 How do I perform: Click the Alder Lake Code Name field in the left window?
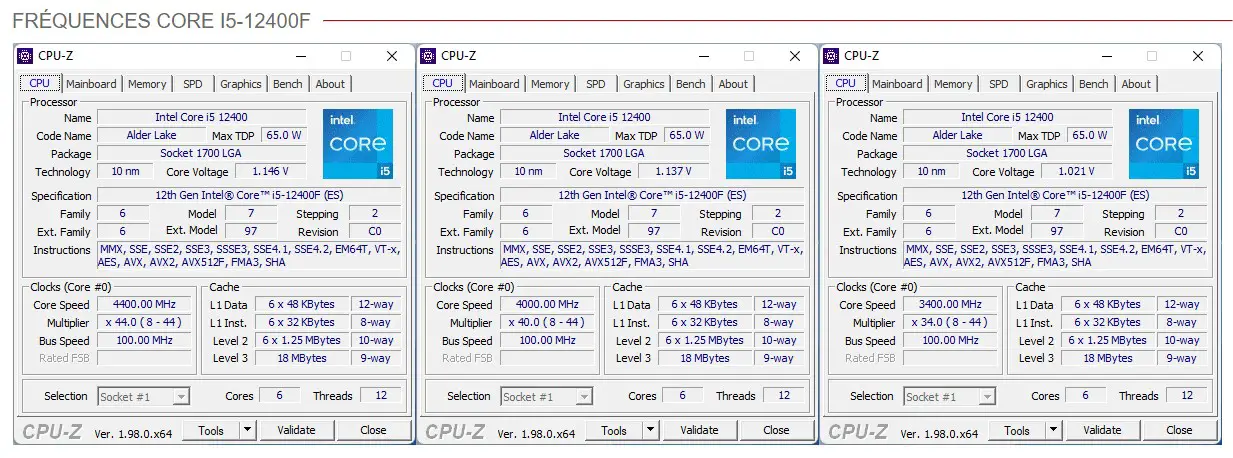151,135
